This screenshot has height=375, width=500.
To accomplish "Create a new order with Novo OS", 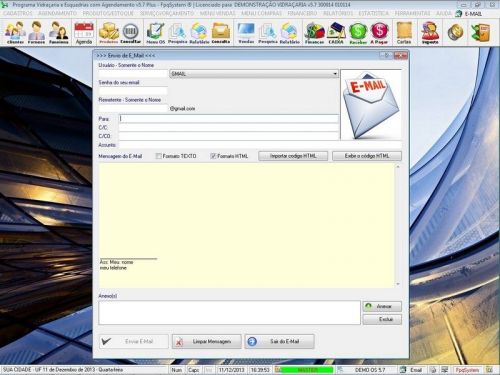I will [155, 33].
